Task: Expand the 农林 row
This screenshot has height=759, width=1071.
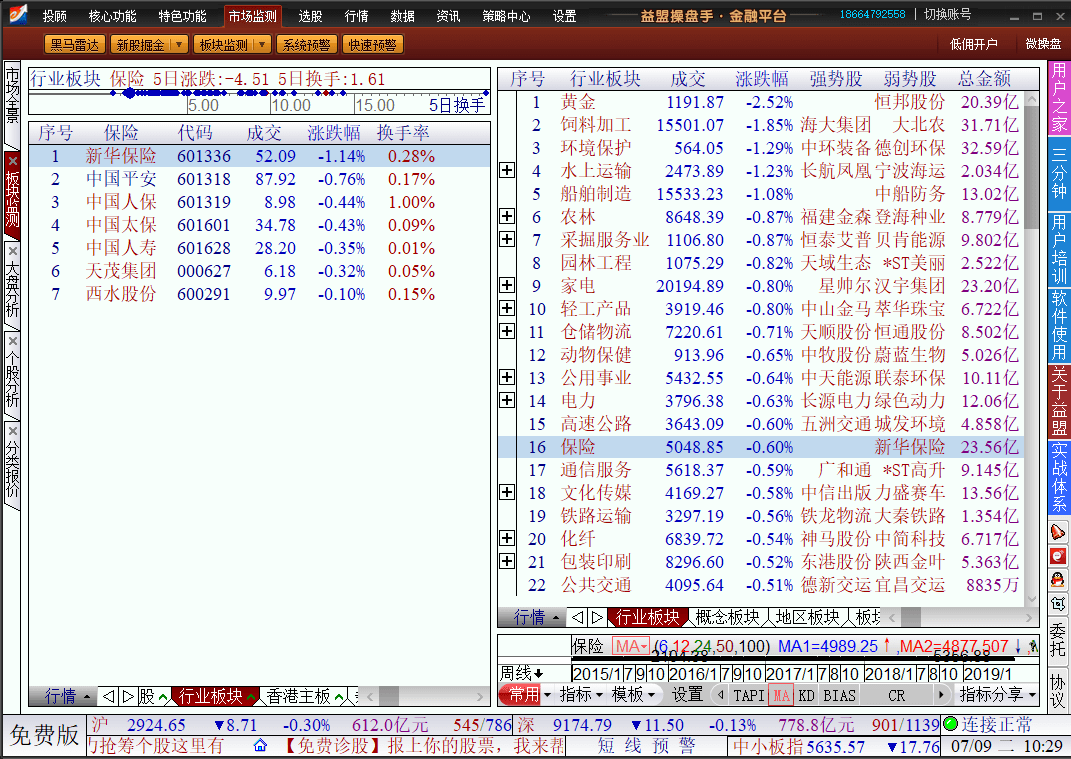Action: 507,217
